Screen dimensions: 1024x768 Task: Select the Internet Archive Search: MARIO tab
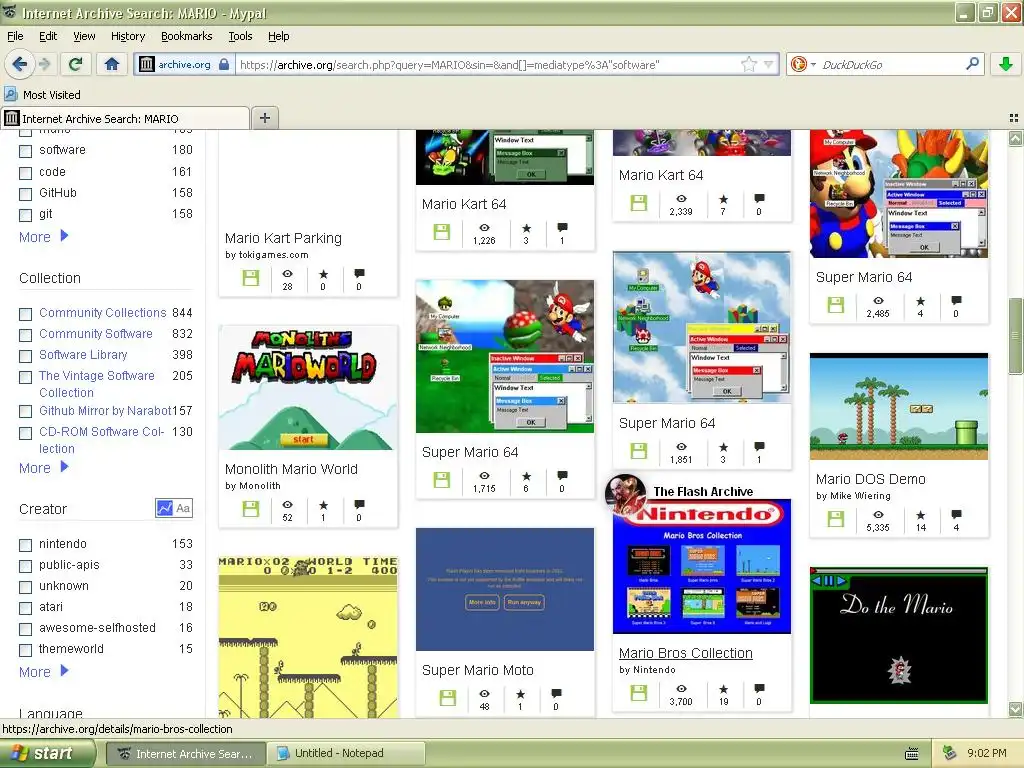click(x=125, y=118)
